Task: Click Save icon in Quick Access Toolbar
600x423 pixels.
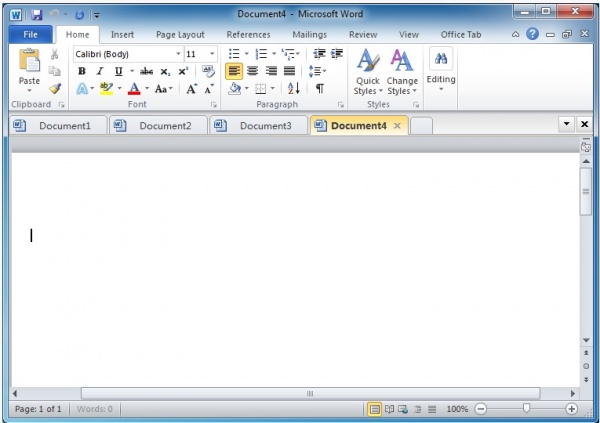Action: click(37, 15)
